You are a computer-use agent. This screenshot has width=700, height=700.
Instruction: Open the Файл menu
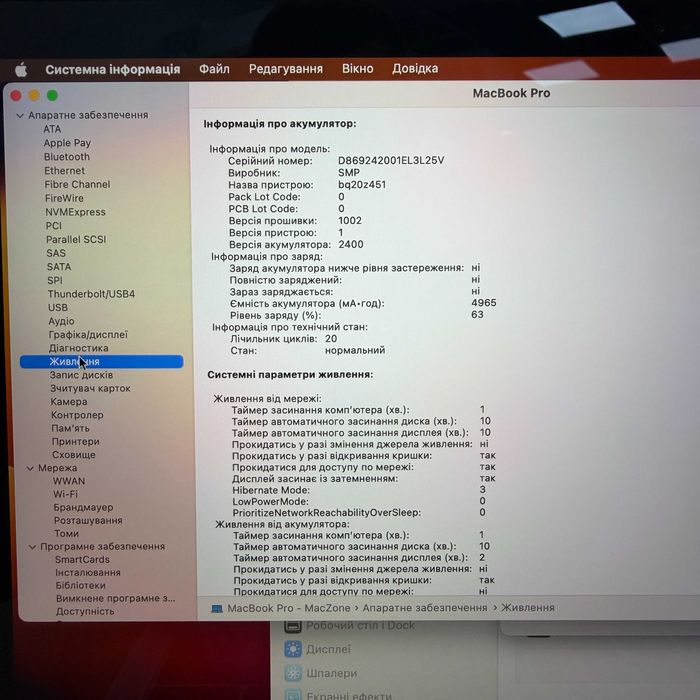(x=214, y=69)
